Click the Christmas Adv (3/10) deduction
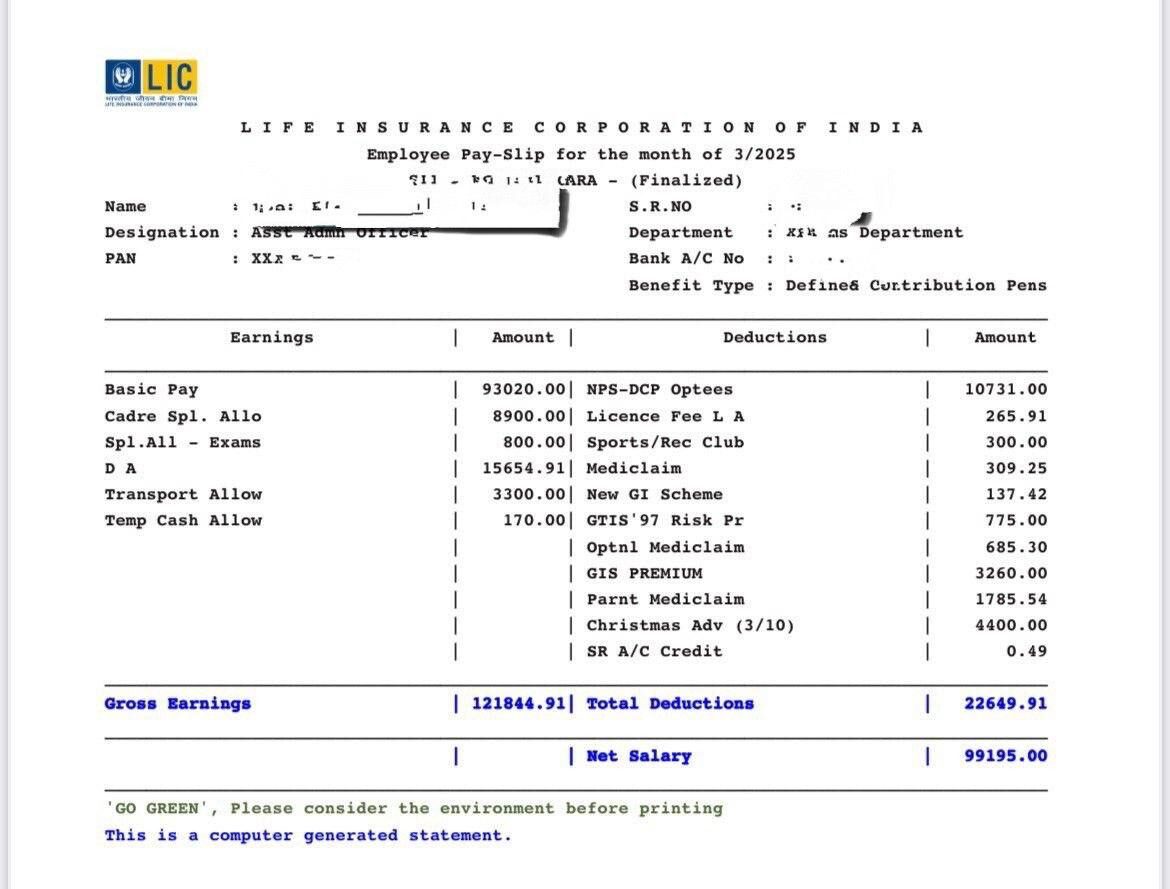Viewport: 1170px width, 889px height. tap(690, 625)
